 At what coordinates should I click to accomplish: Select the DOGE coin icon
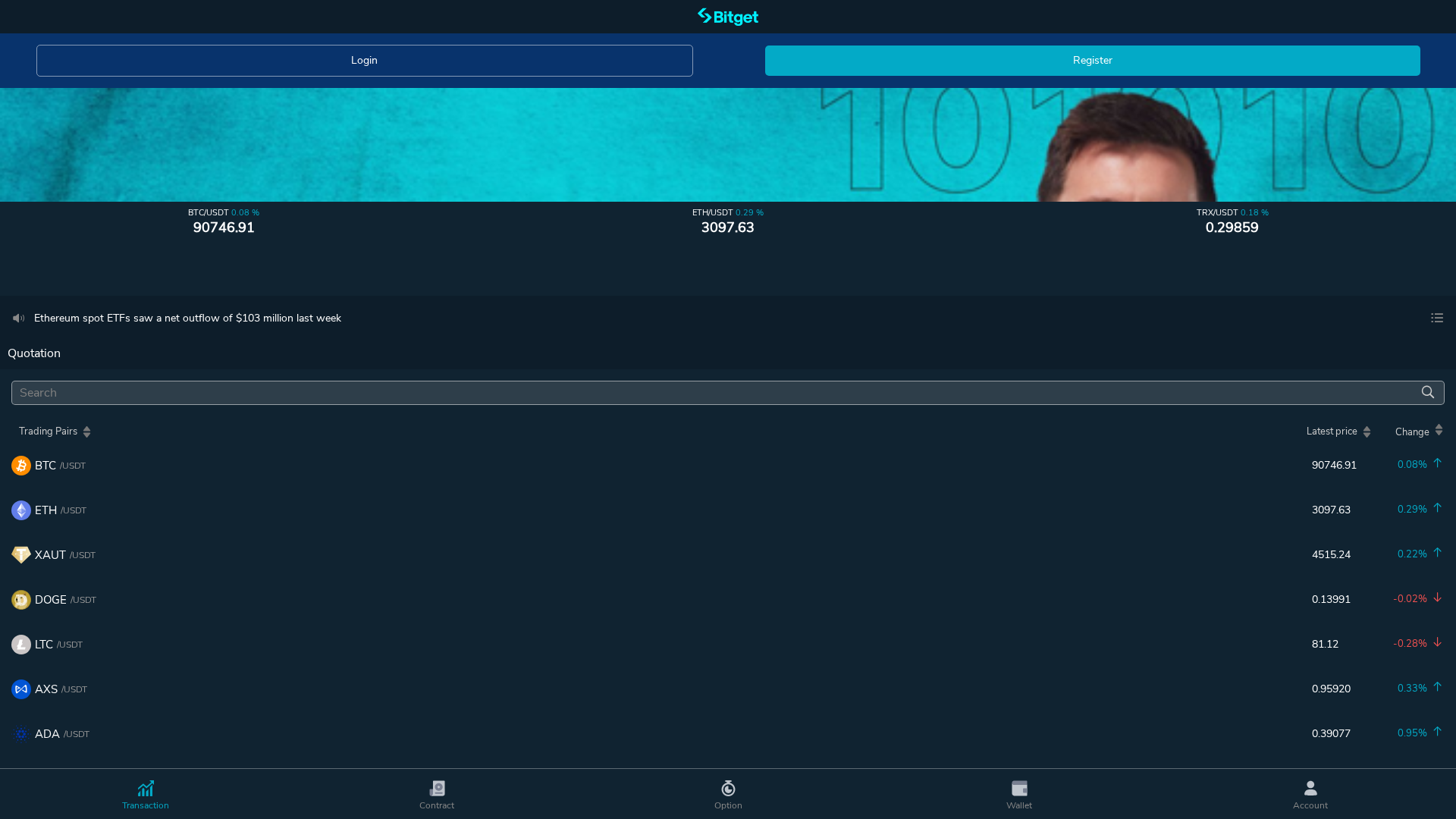click(x=21, y=600)
